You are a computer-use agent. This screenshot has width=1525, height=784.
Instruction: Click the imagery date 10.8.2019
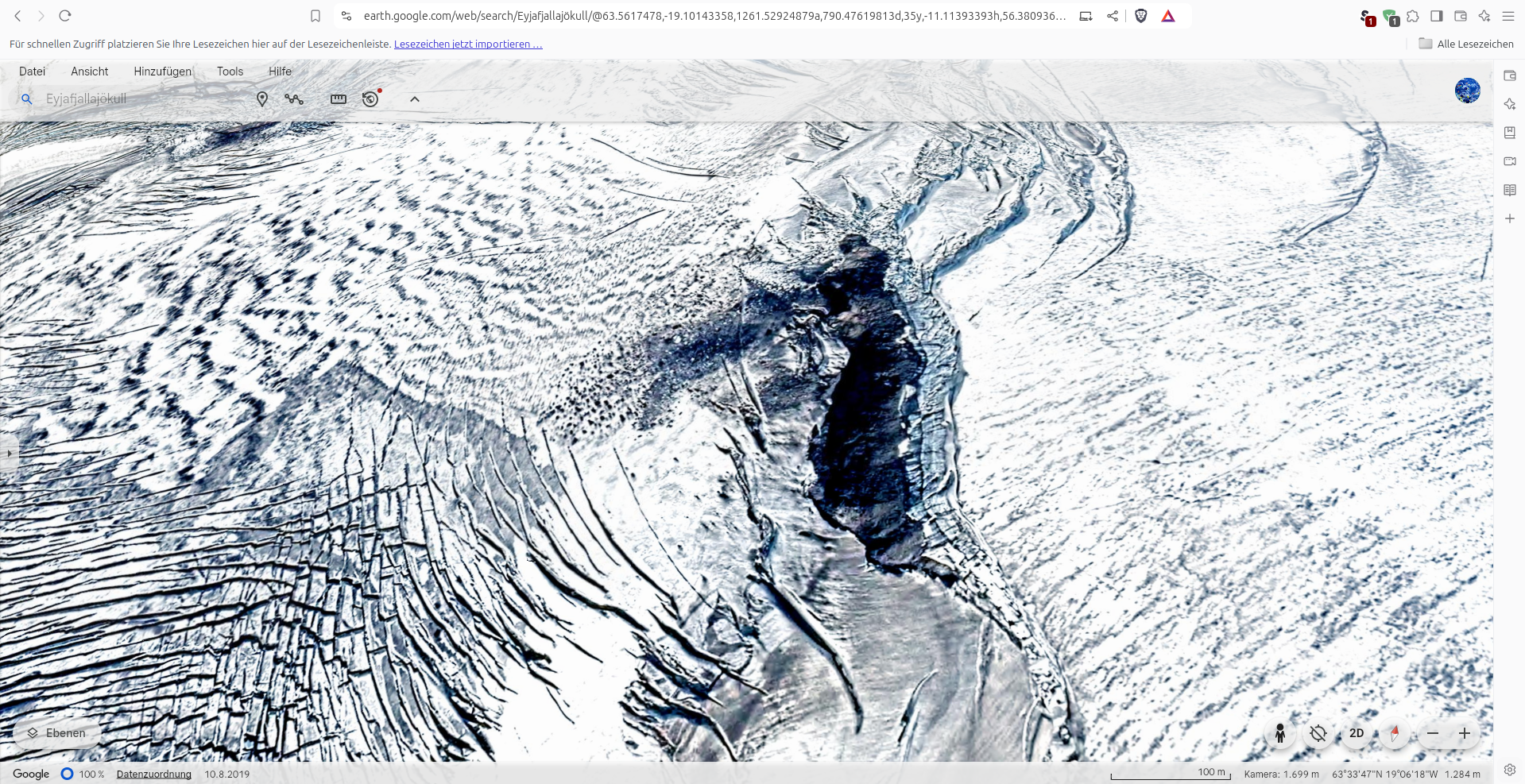[227, 774]
